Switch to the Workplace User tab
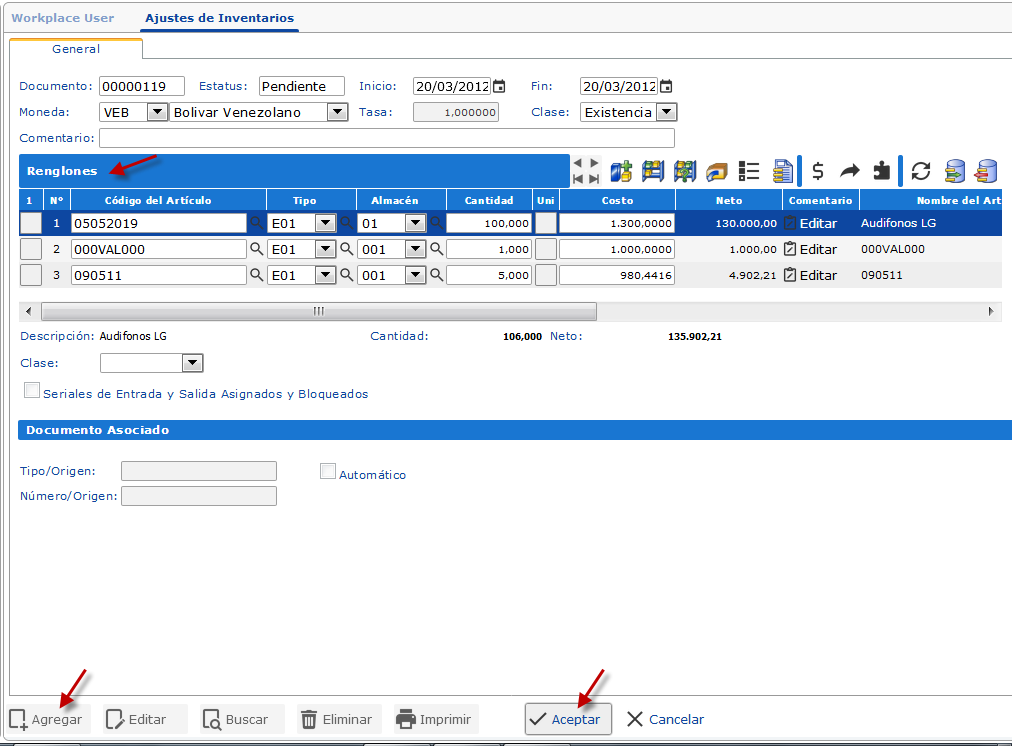This screenshot has height=746, width=1012. (x=62, y=18)
